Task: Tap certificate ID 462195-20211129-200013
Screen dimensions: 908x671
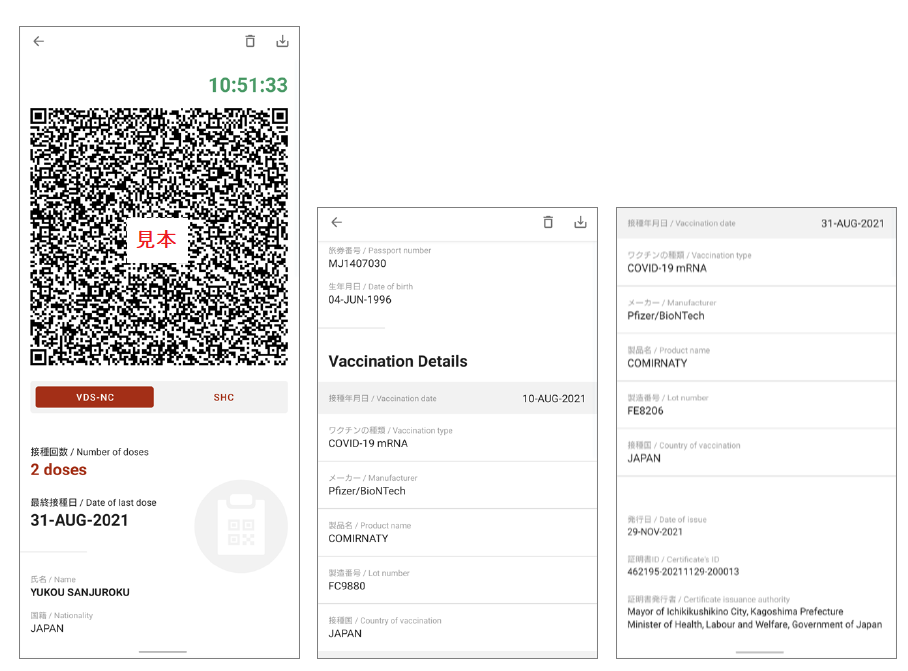Action: [x=683, y=571]
